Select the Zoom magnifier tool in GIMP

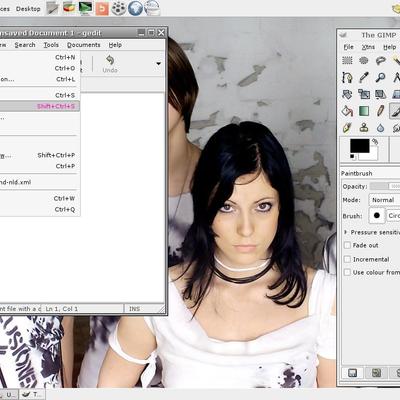380,77
